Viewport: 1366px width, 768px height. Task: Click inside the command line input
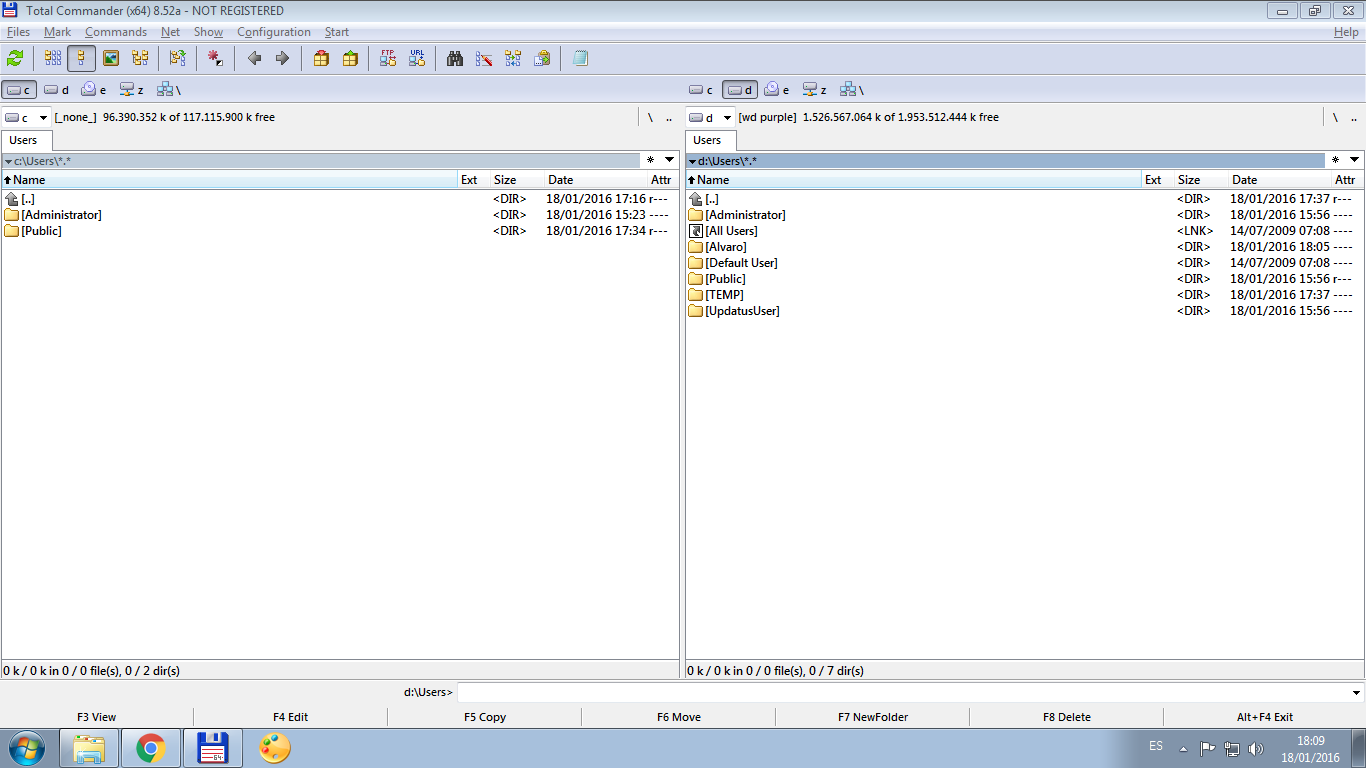pos(903,692)
